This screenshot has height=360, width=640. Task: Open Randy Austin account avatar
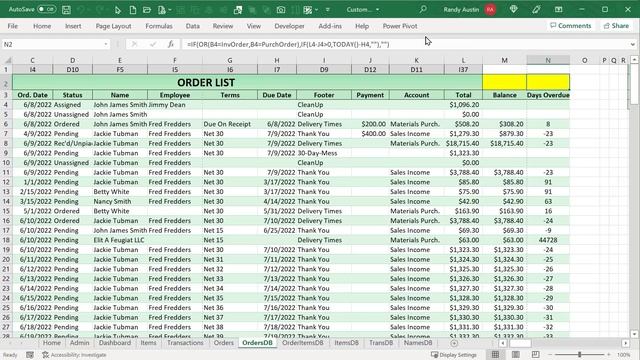click(x=490, y=9)
